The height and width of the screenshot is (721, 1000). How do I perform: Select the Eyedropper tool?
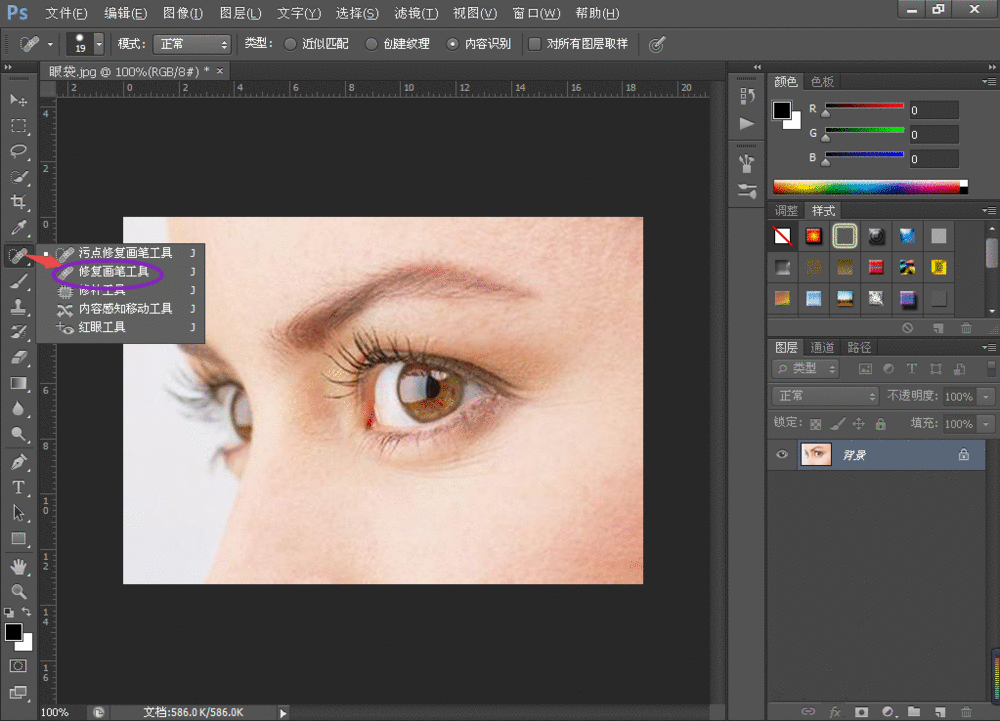(18, 229)
